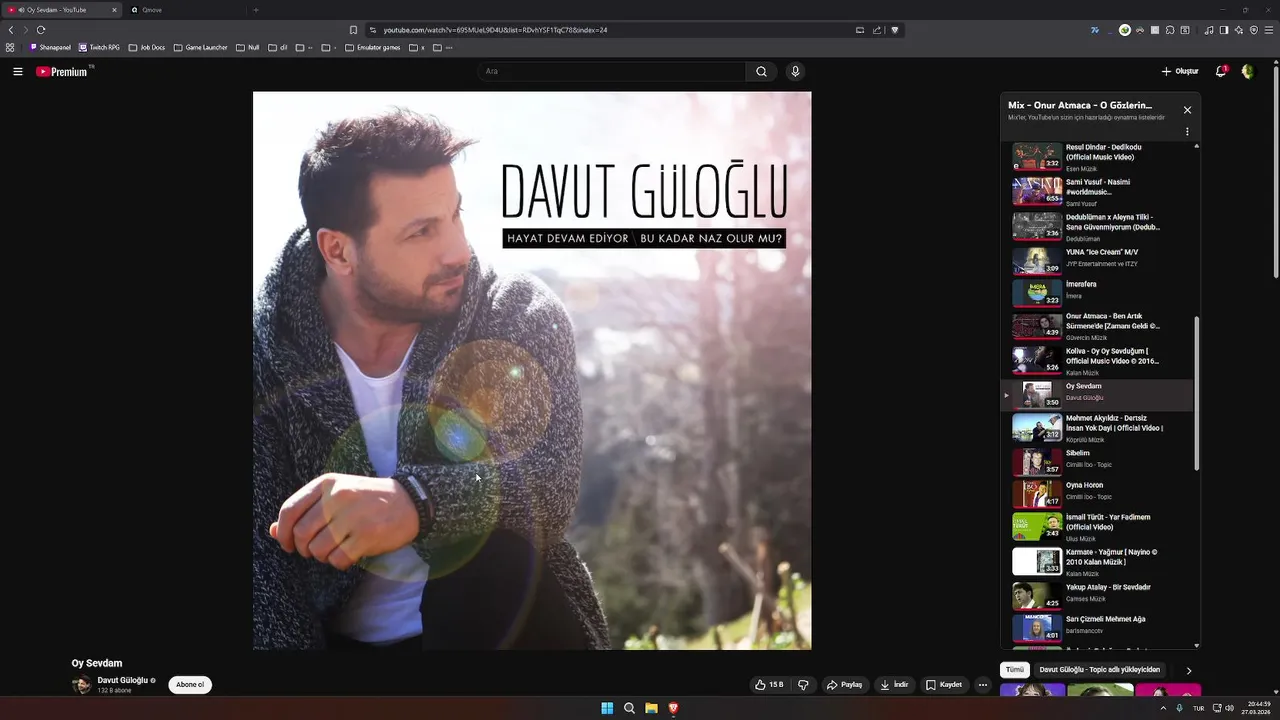Click the Oluştur create button
1280x720 pixels.
point(1180,71)
